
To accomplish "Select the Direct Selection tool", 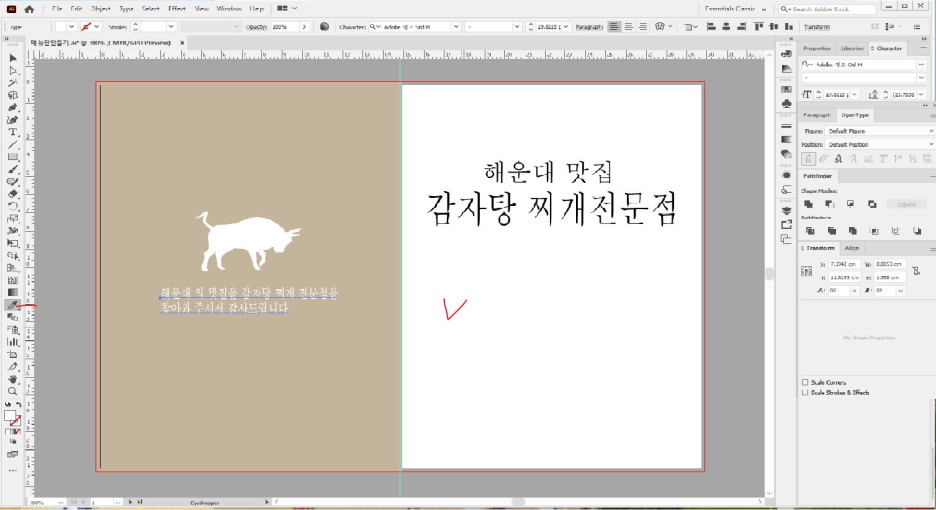I will [13, 70].
